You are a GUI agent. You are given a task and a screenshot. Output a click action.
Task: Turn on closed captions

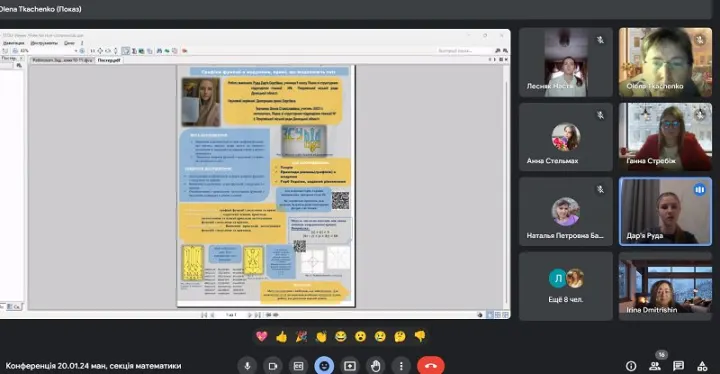(298, 366)
